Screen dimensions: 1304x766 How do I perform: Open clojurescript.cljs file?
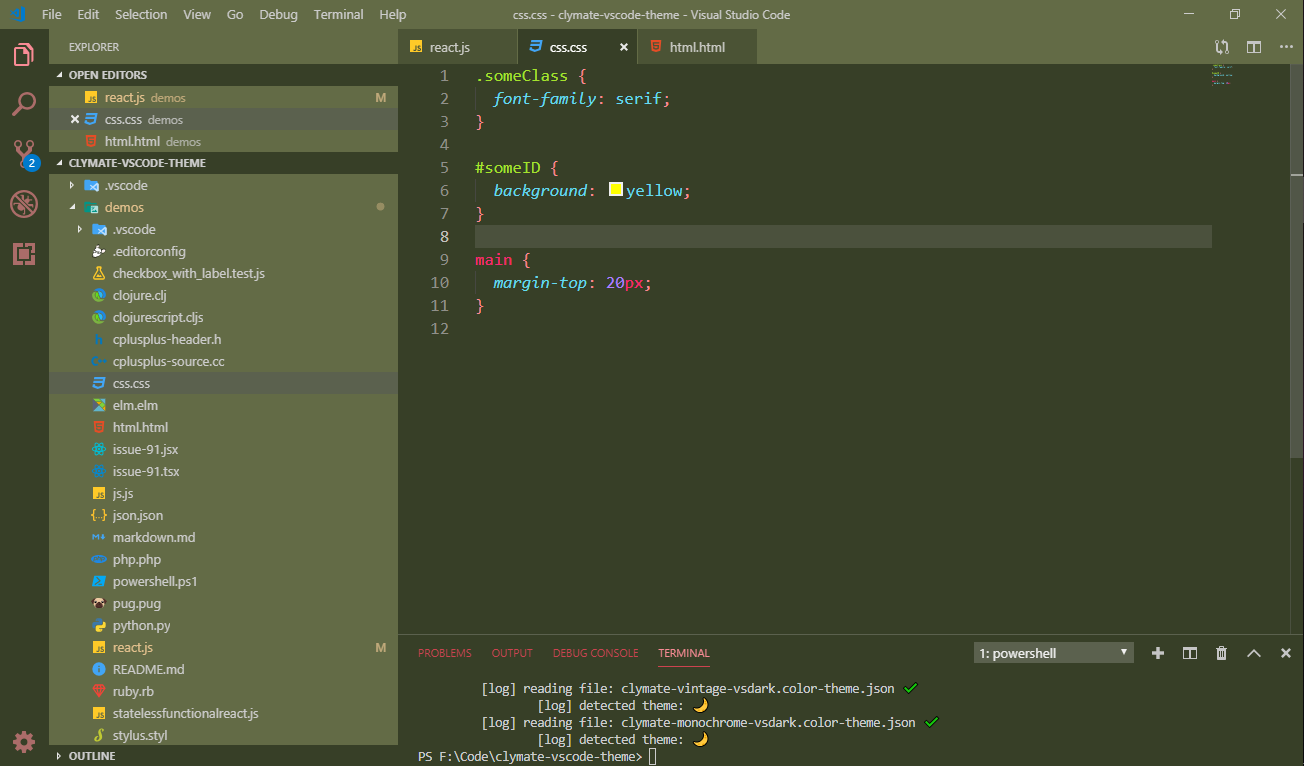(224, 317)
